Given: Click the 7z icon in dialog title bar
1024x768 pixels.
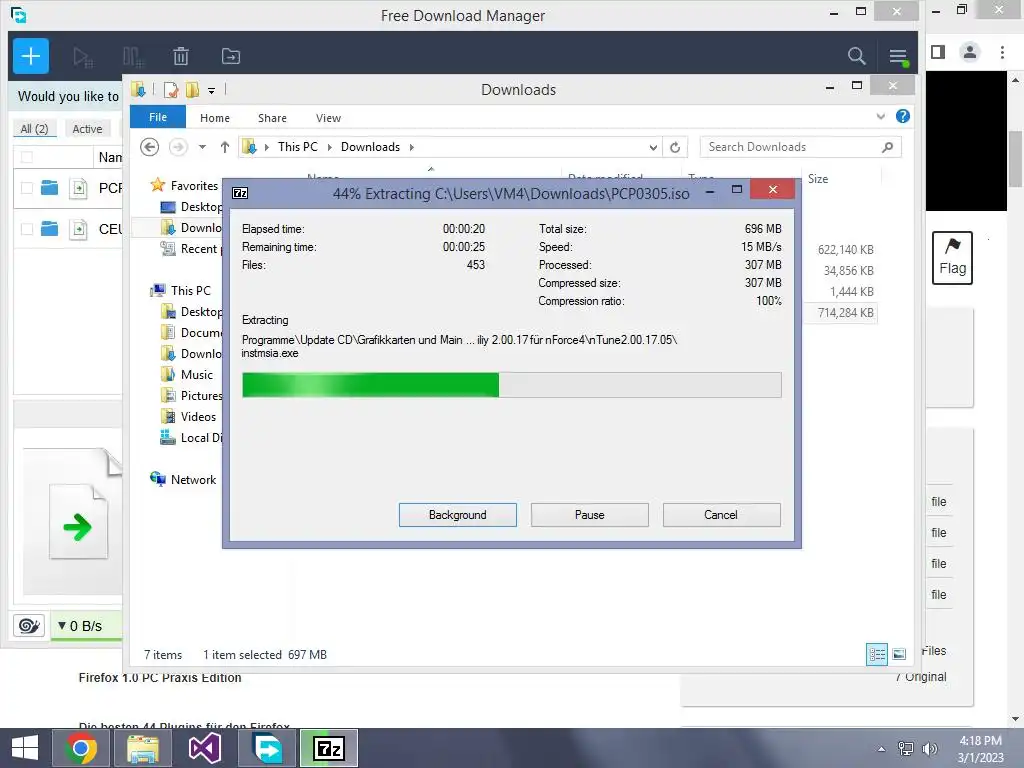Looking at the screenshot, I should tap(240, 193).
